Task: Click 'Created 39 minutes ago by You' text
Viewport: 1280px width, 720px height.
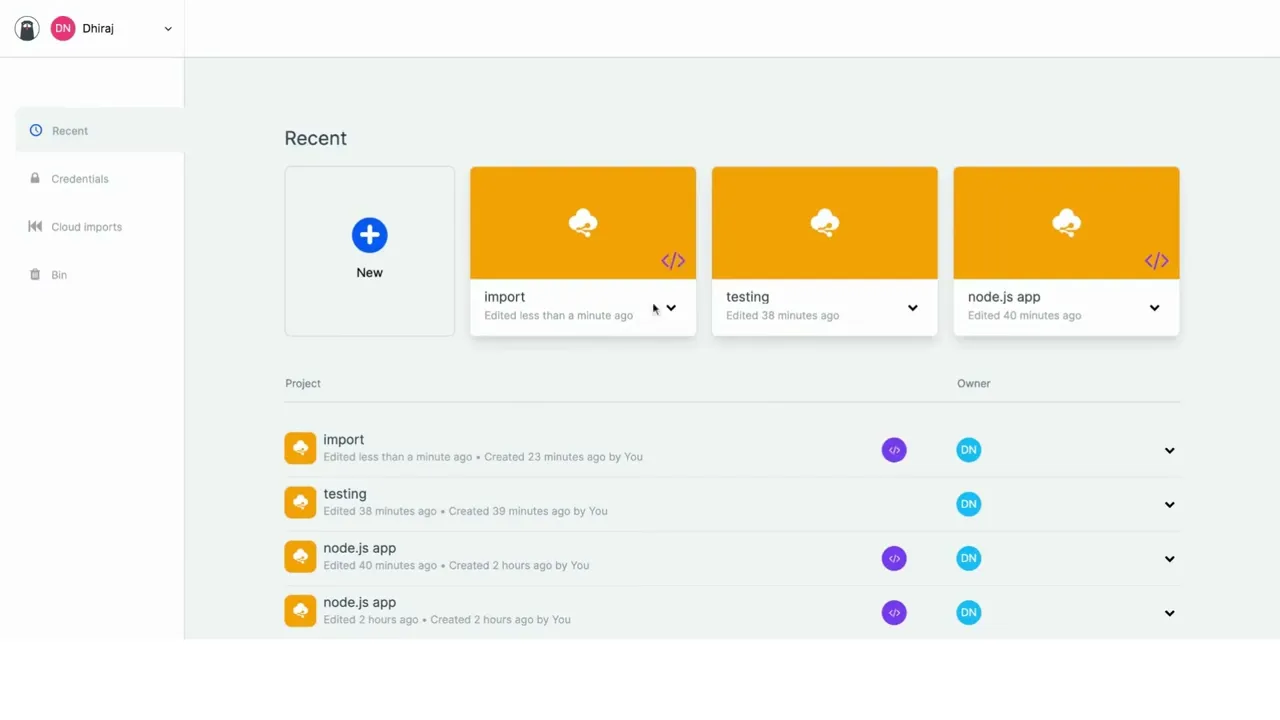Action: 528,511
